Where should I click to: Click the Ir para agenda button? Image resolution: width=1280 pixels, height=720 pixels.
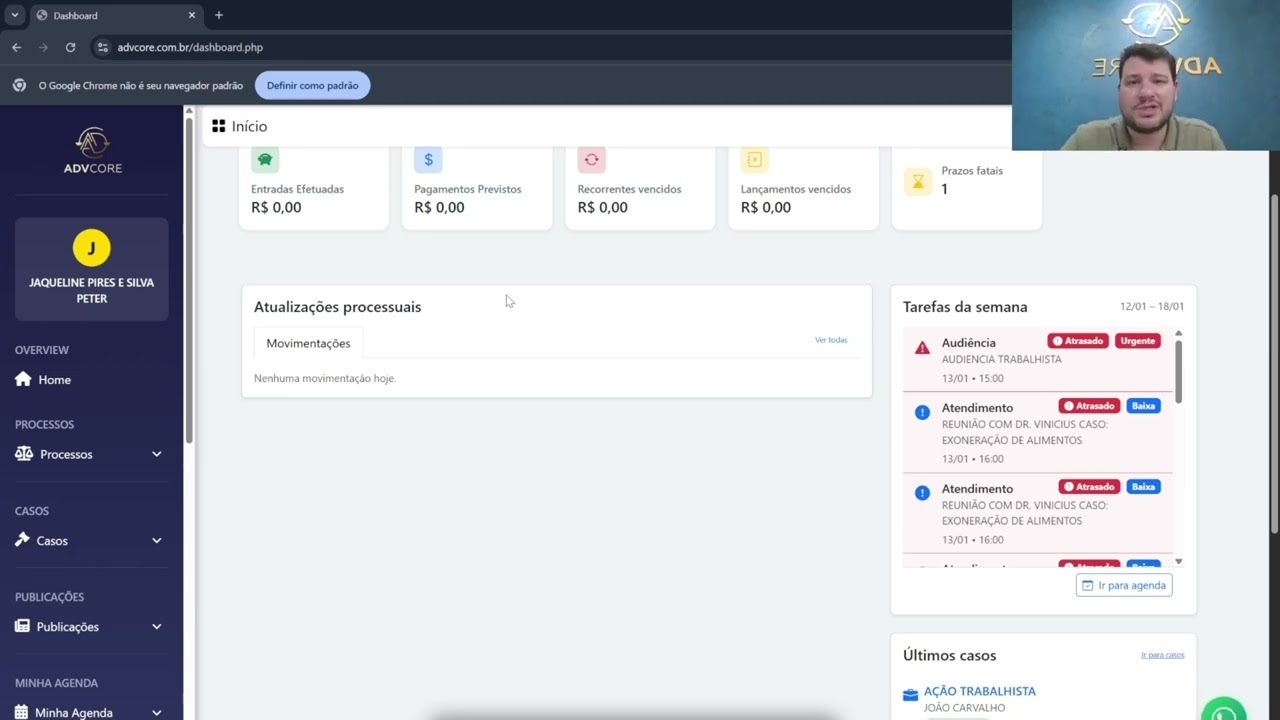[1124, 585]
